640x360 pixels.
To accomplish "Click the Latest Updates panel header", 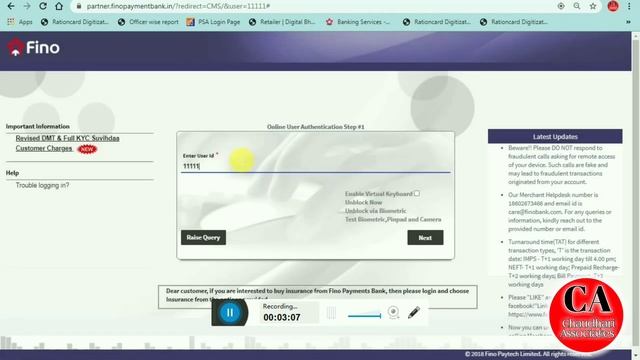I will click(x=555, y=137).
